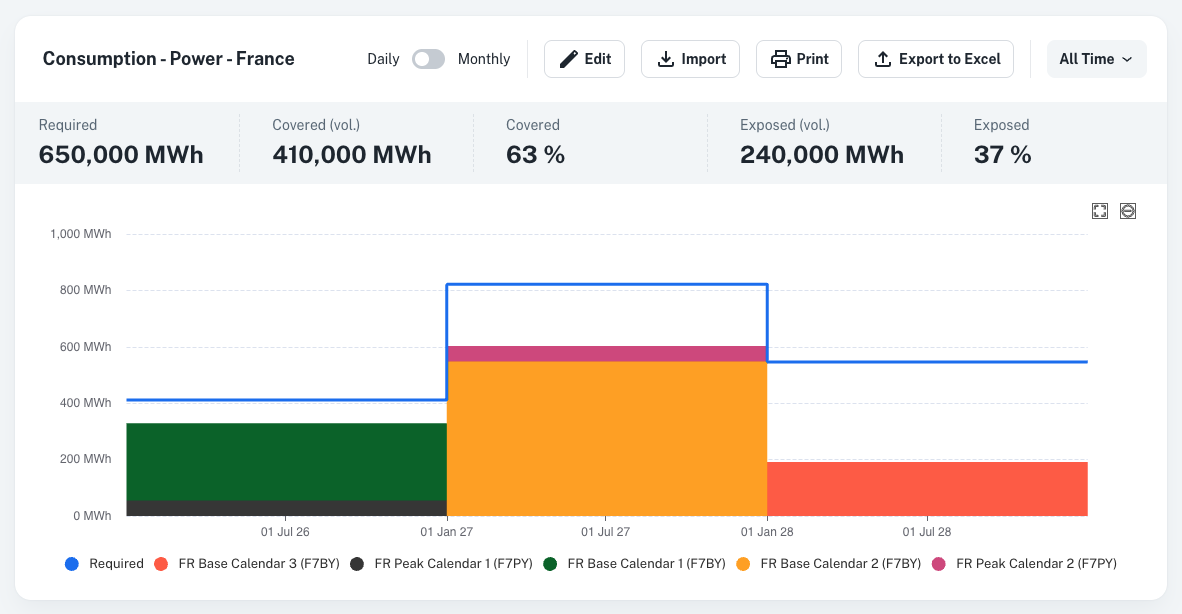Screen dimensions: 1182x614
Task: Click the Export to Excel text
Action: pos(949,59)
